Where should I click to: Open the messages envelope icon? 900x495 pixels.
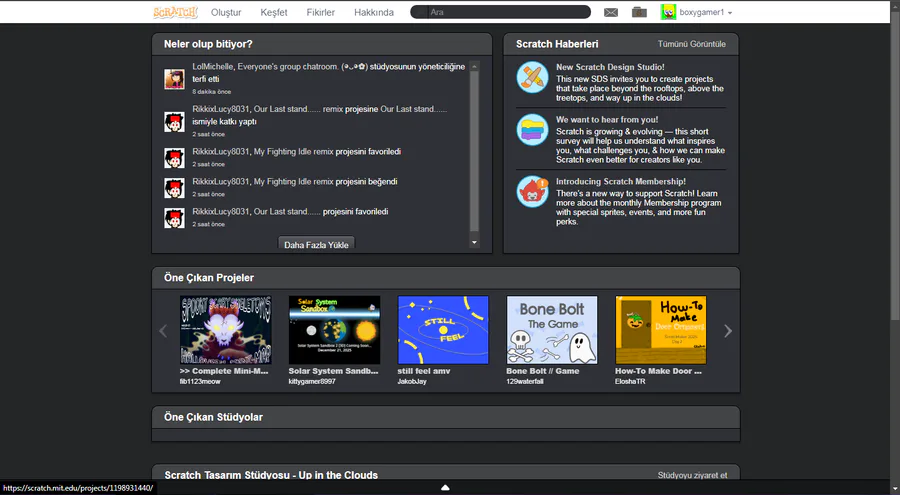coord(611,12)
